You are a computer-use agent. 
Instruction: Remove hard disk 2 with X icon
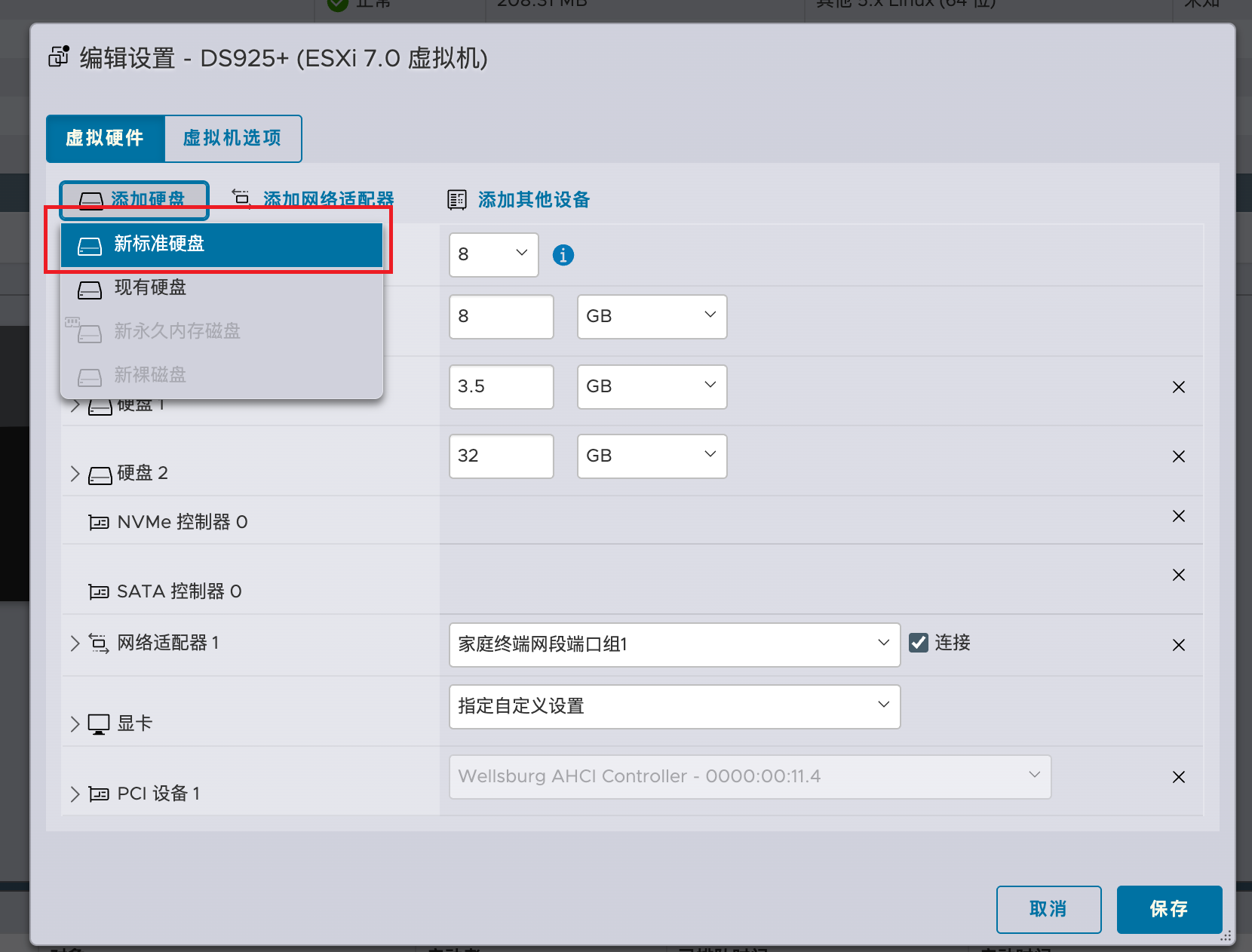1178,456
